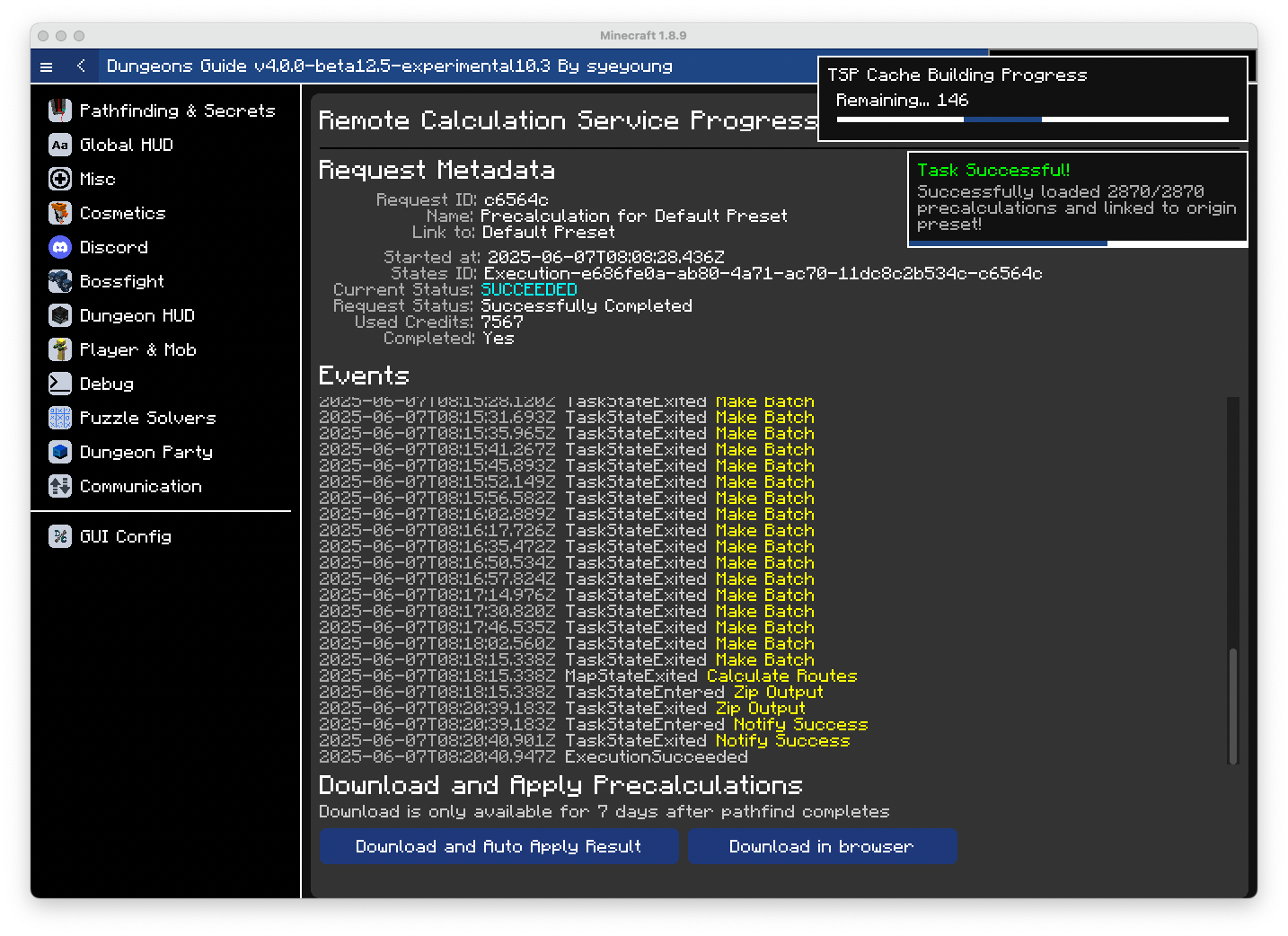Open the Debug terminal icon

coord(60,384)
